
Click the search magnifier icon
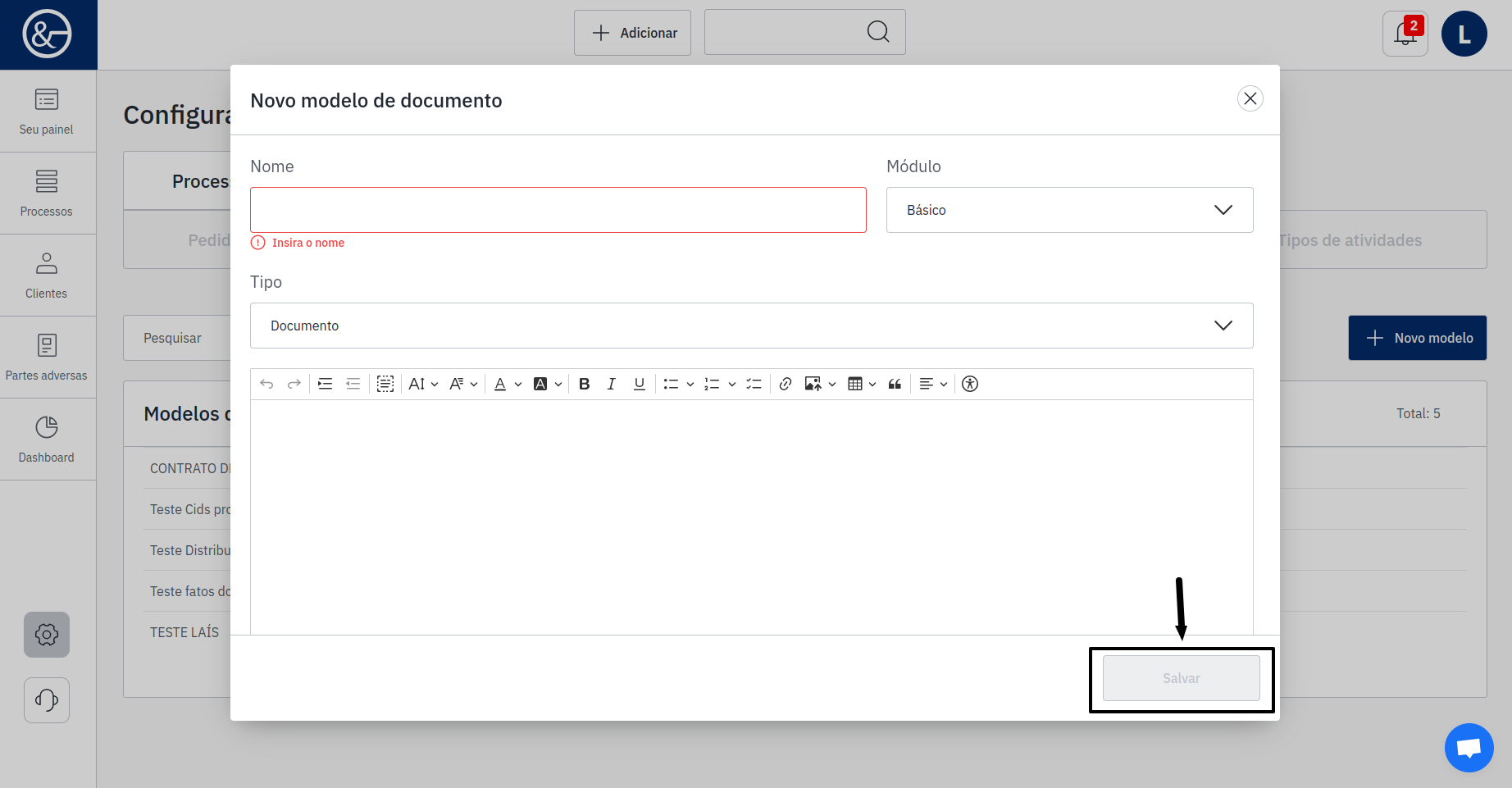pos(878,32)
